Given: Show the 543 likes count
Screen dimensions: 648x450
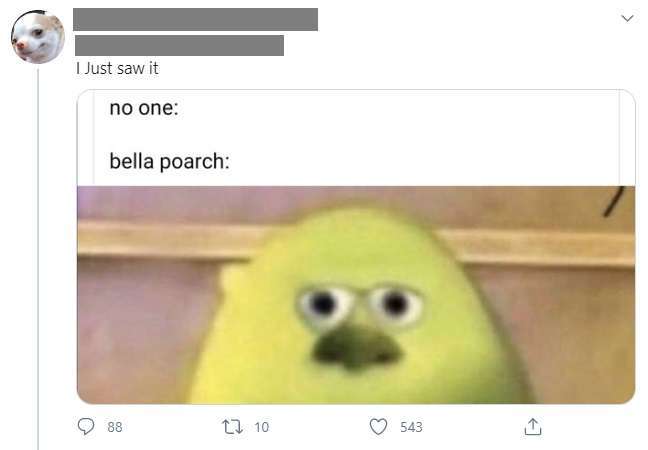Looking at the screenshot, I should pyautogui.click(x=411, y=427).
